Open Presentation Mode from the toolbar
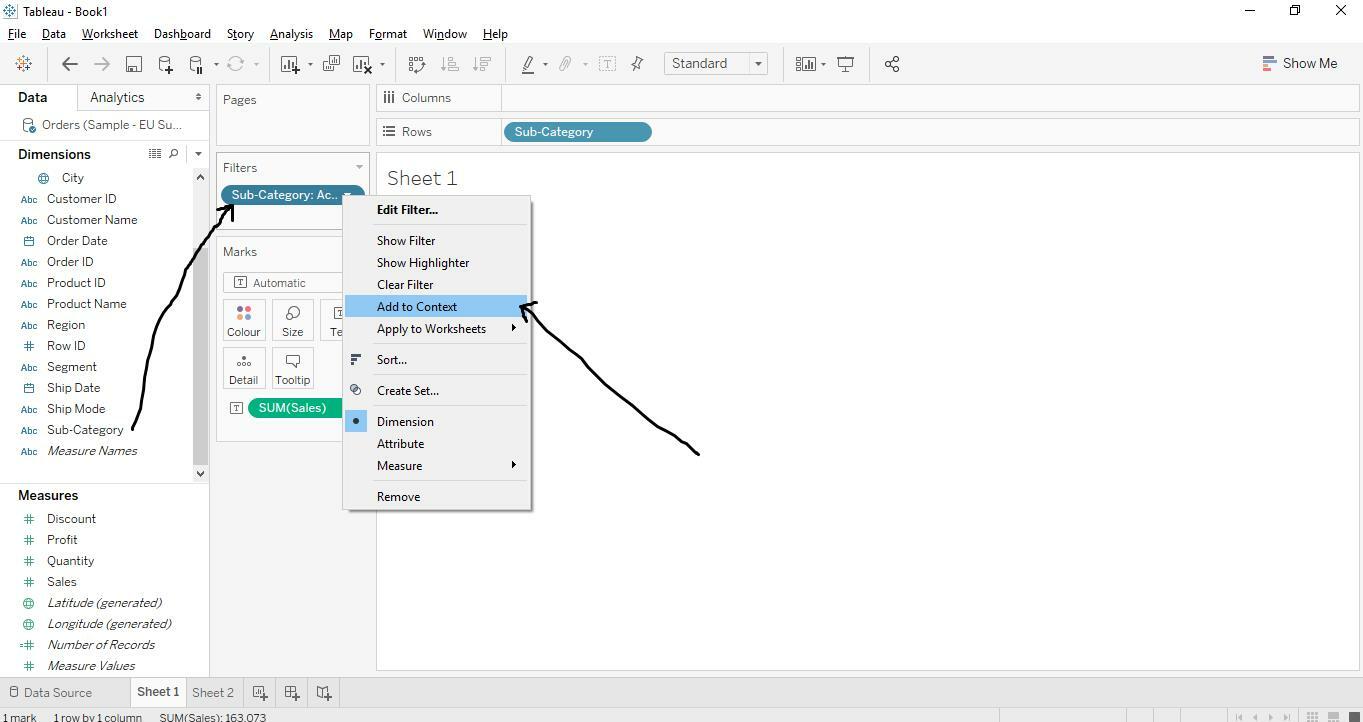The image size is (1363, 722). [x=845, y=63]
